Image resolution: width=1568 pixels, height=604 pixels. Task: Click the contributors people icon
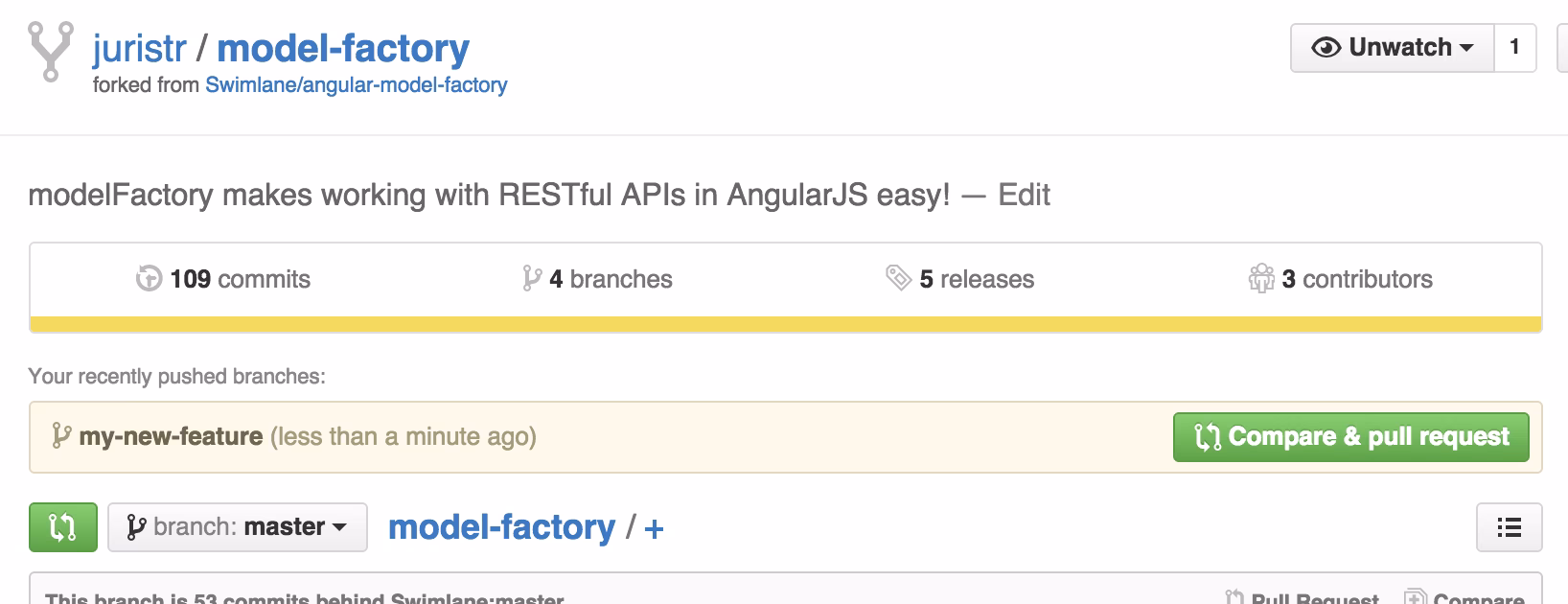(x=1260, y=279)
